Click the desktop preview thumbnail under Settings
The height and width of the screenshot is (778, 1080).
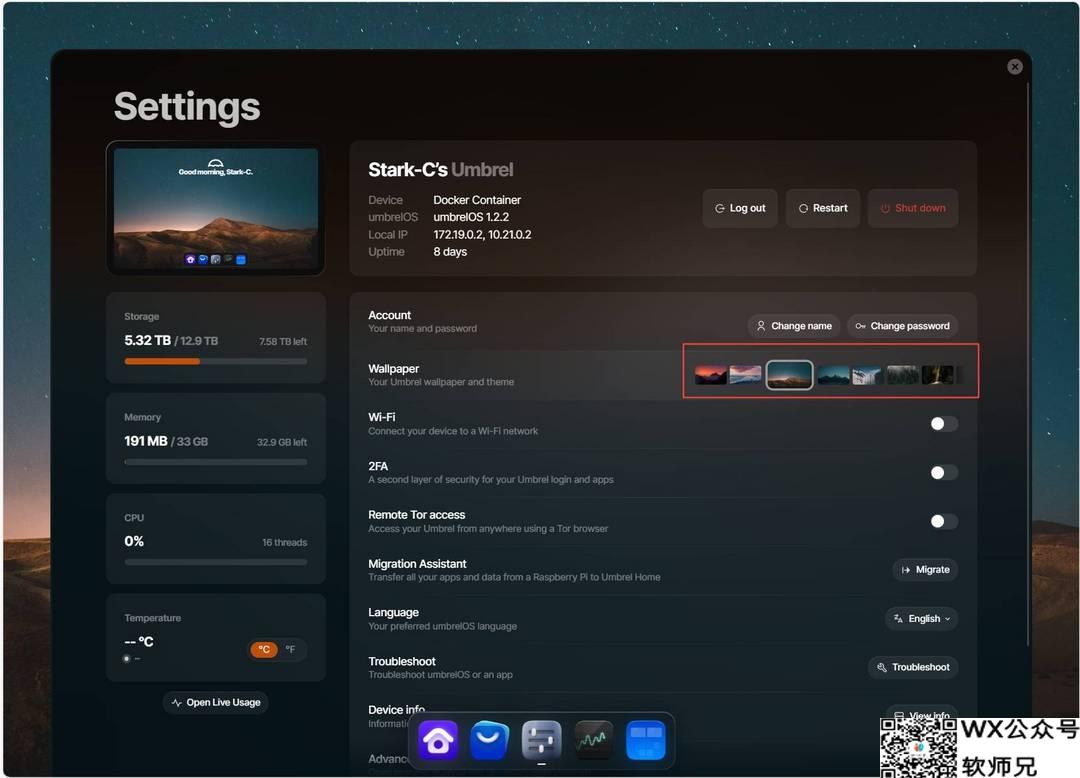tap(216, 208)
